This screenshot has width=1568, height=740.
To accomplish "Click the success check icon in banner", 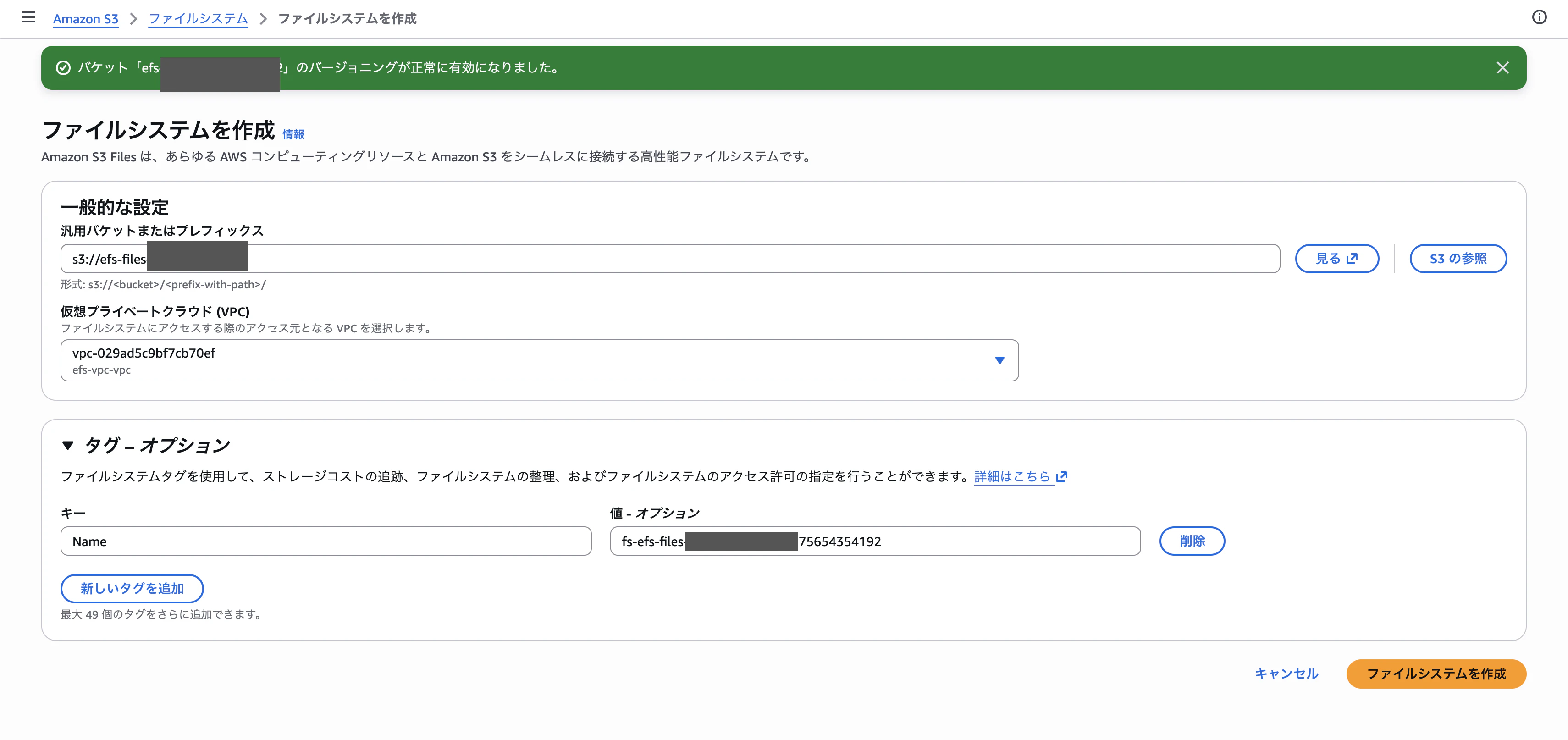I will [63, 67].
